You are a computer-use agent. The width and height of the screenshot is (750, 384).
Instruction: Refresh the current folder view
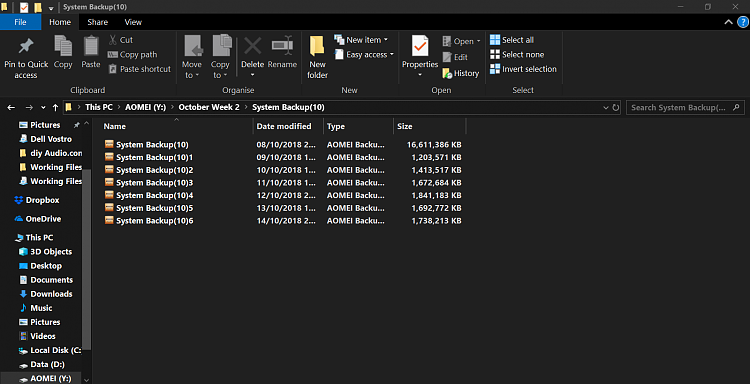[616, 108]
